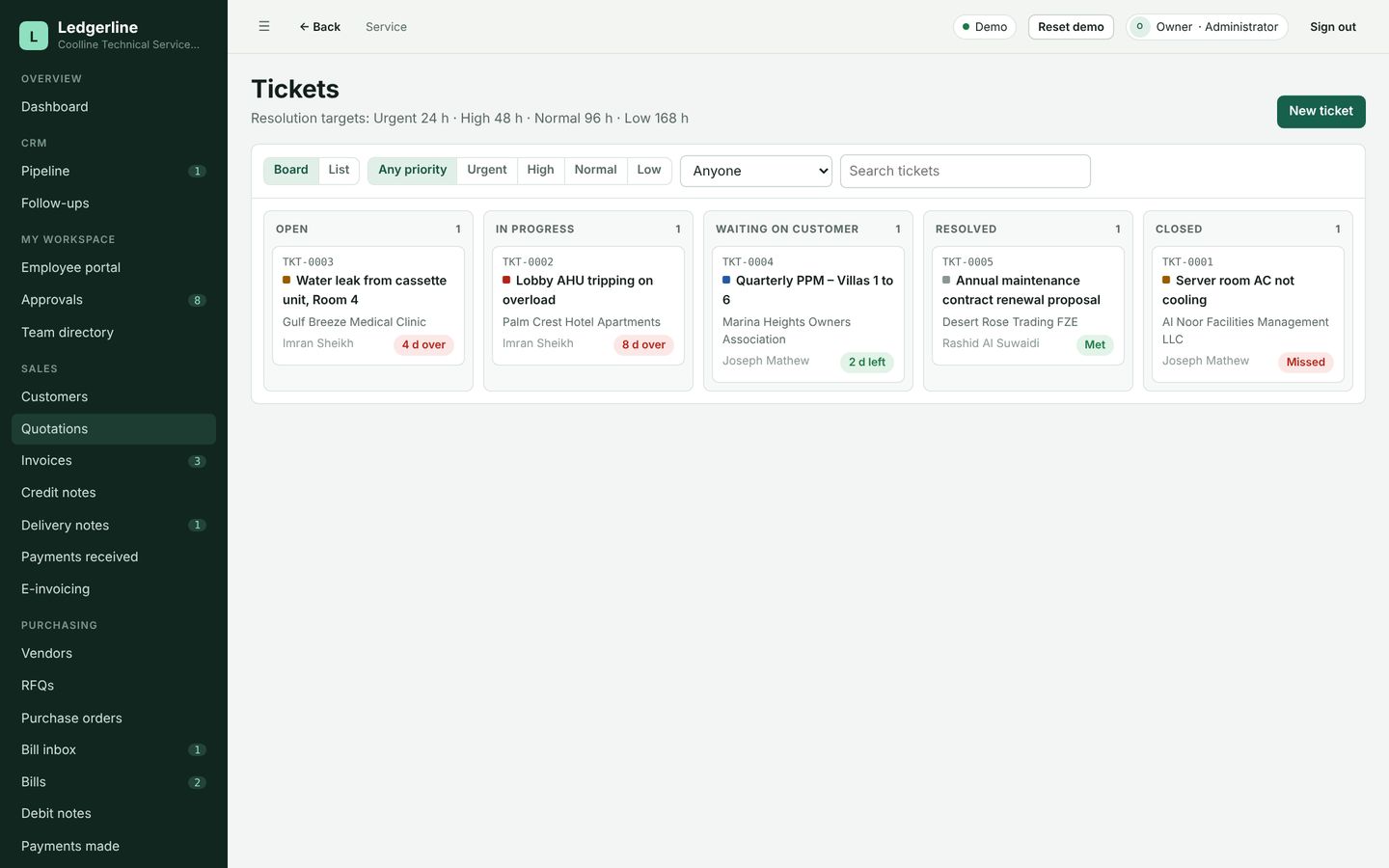Open Follow-ups in the sidebar
The image size is (1389, 868).
114,203
